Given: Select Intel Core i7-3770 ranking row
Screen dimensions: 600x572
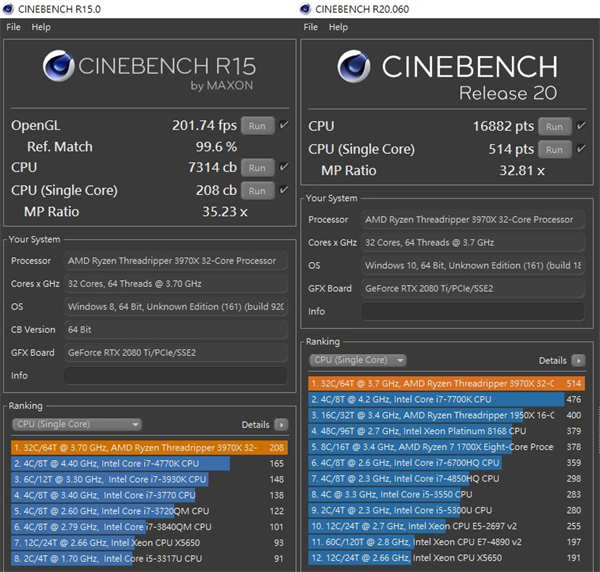Looking at the screenshot, I should (149, 495).
